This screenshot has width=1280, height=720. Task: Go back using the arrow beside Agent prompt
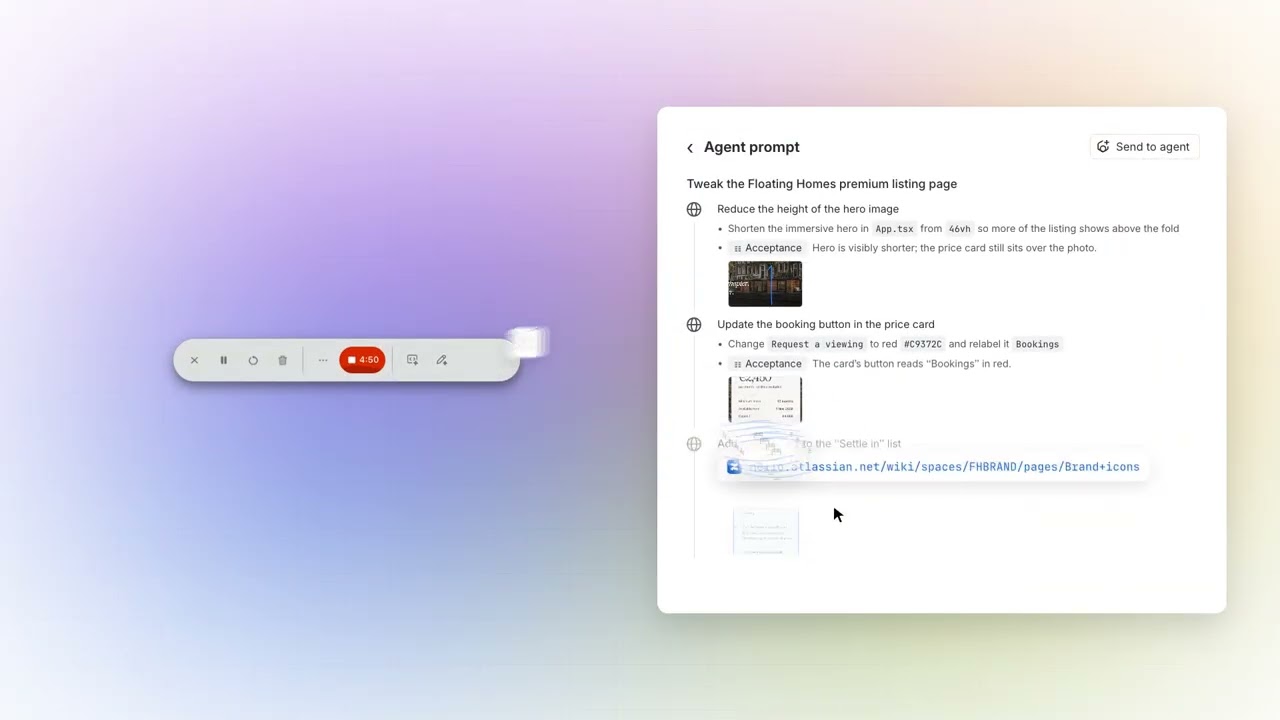coord(690,148)
